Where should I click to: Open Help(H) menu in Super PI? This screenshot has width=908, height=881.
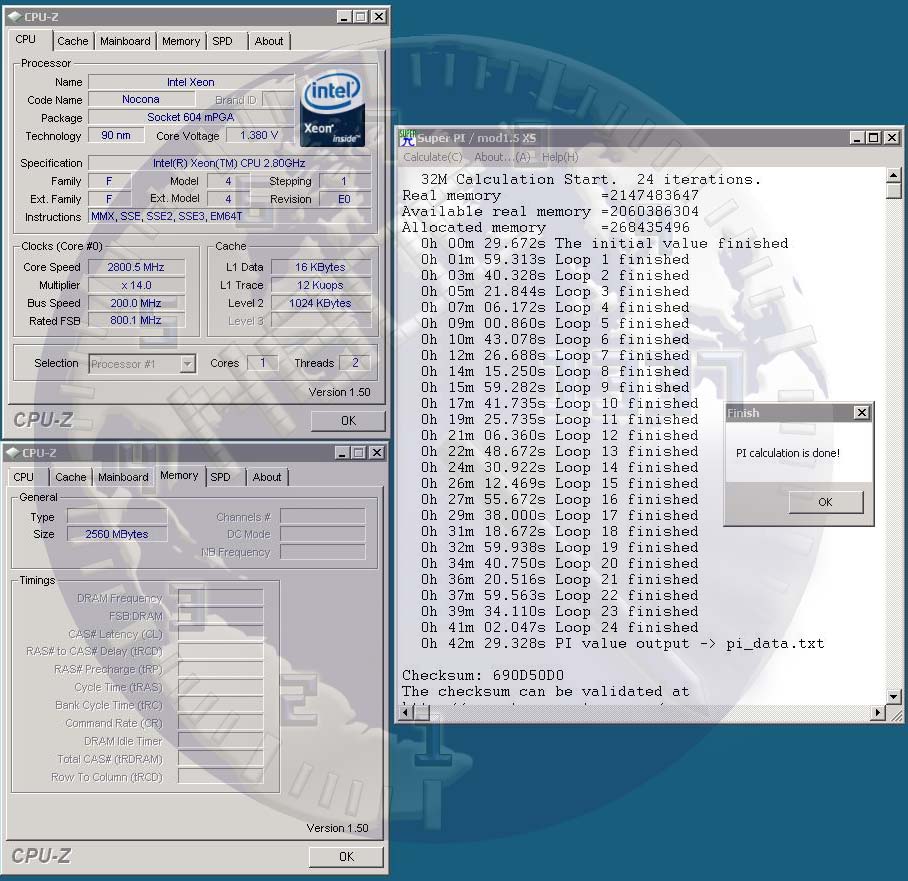[560, 157]
